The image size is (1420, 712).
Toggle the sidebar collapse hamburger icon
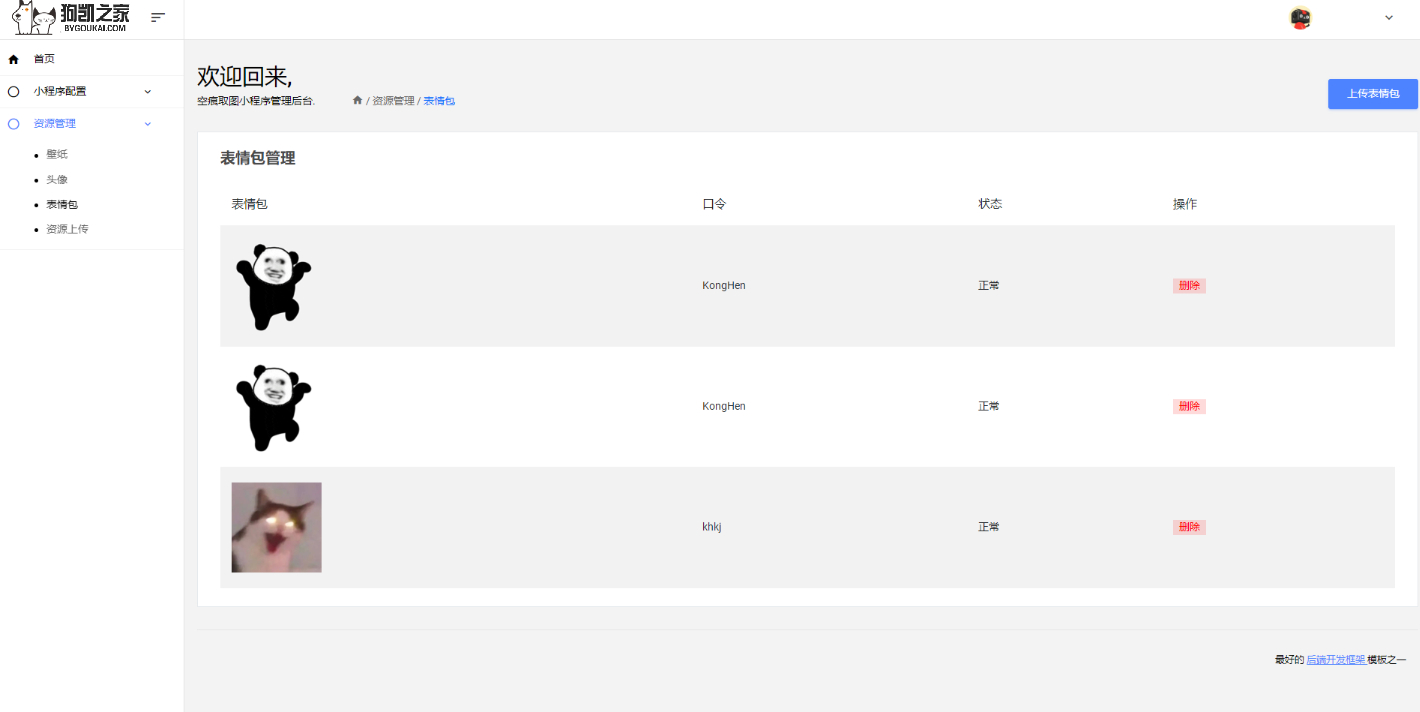click(x=158, y=17)
